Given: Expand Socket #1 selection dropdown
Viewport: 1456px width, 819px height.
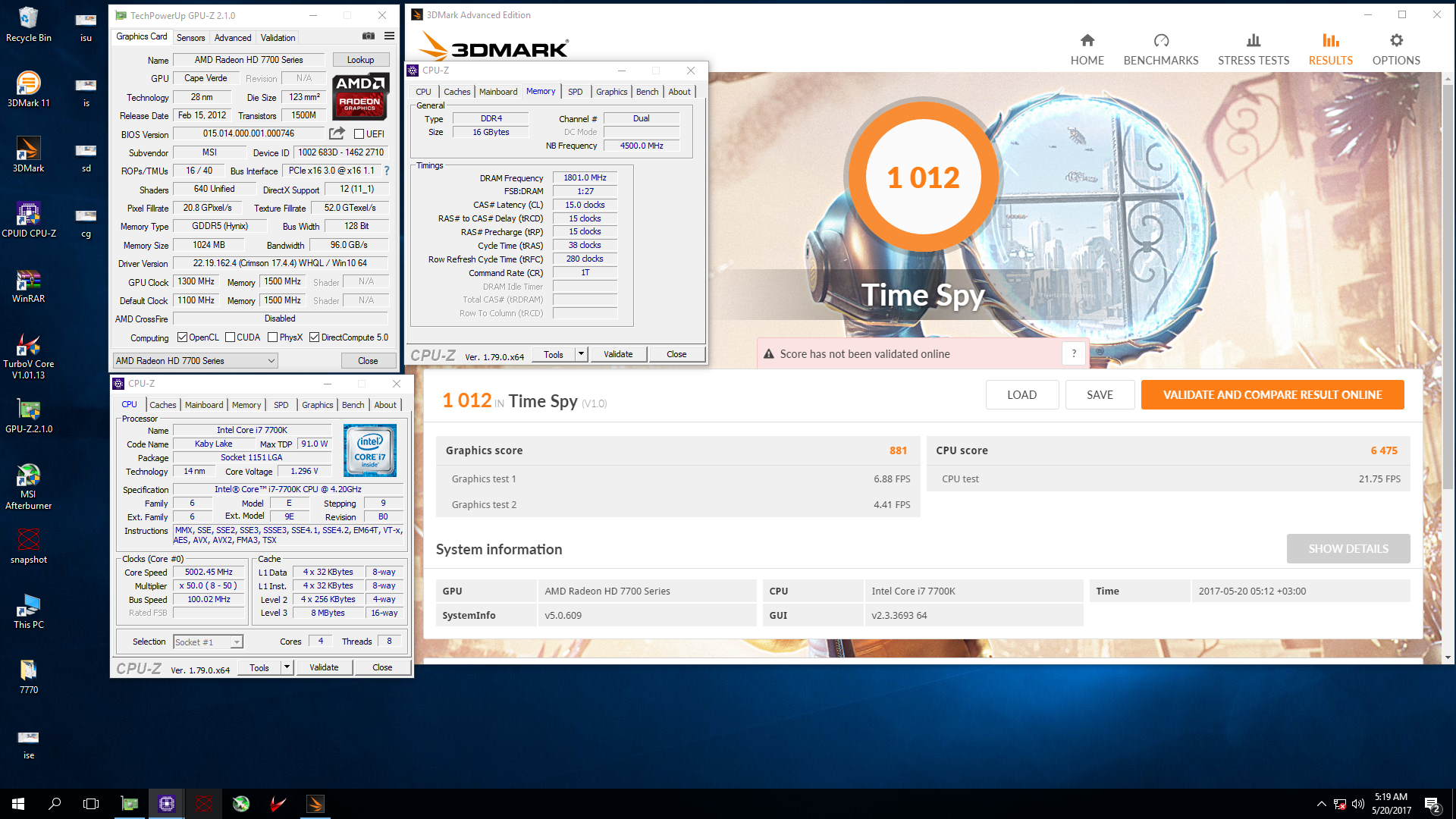Looking at the screenshot, I should [x=237, y=642].
